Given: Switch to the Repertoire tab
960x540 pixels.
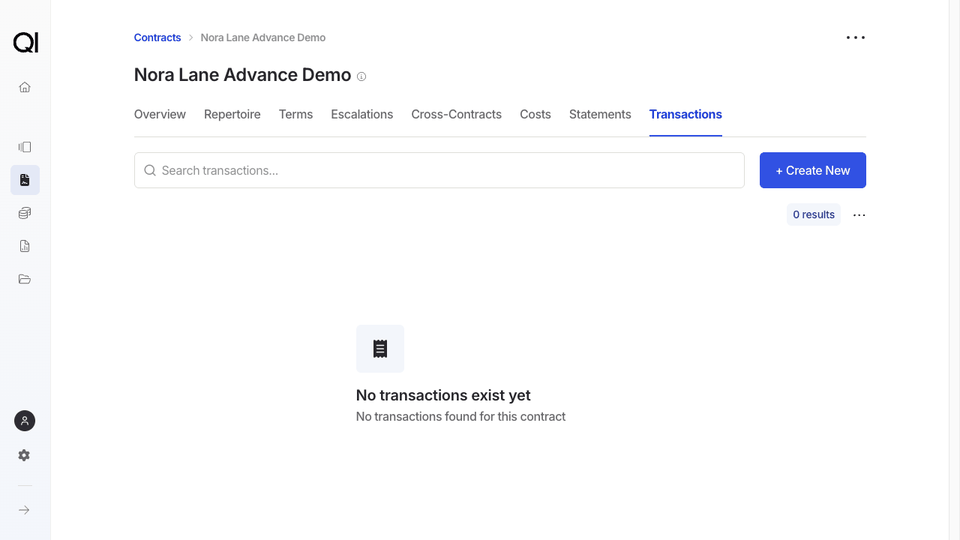Looking at the screenshot, I should [232, 114].
